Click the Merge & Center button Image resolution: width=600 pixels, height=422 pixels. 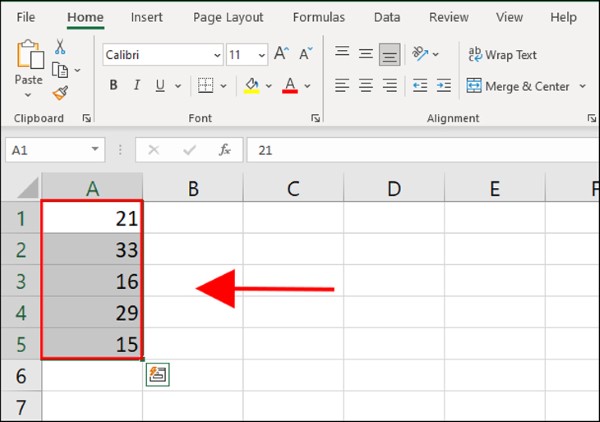[518, 86]
